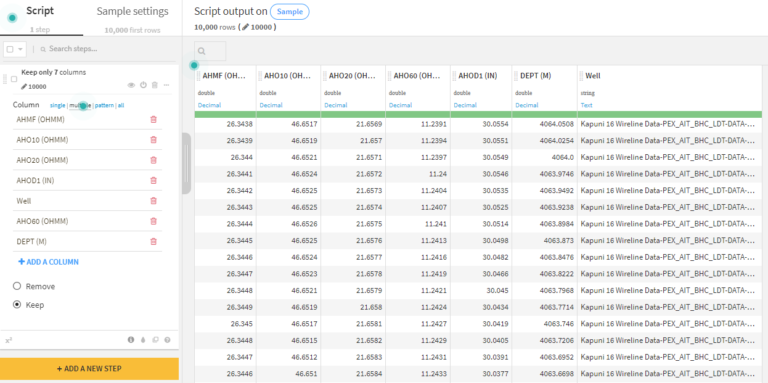The width and height of the screenshot is (768, 383).
Task: Click the search magnifier above the table
Action: 202,51
